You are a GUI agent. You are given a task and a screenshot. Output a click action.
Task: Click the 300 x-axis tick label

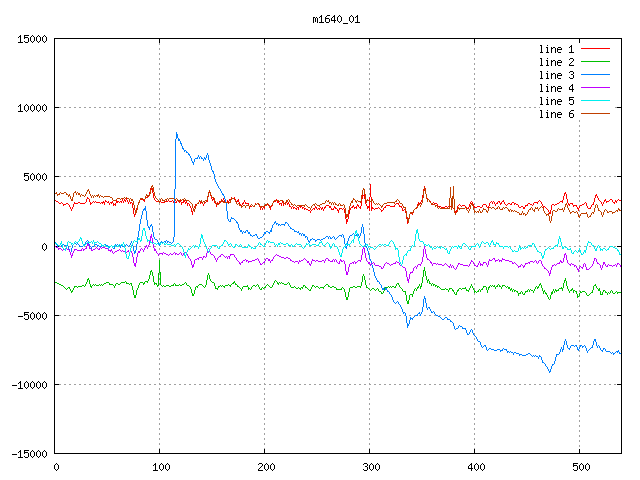pos(370,467)
